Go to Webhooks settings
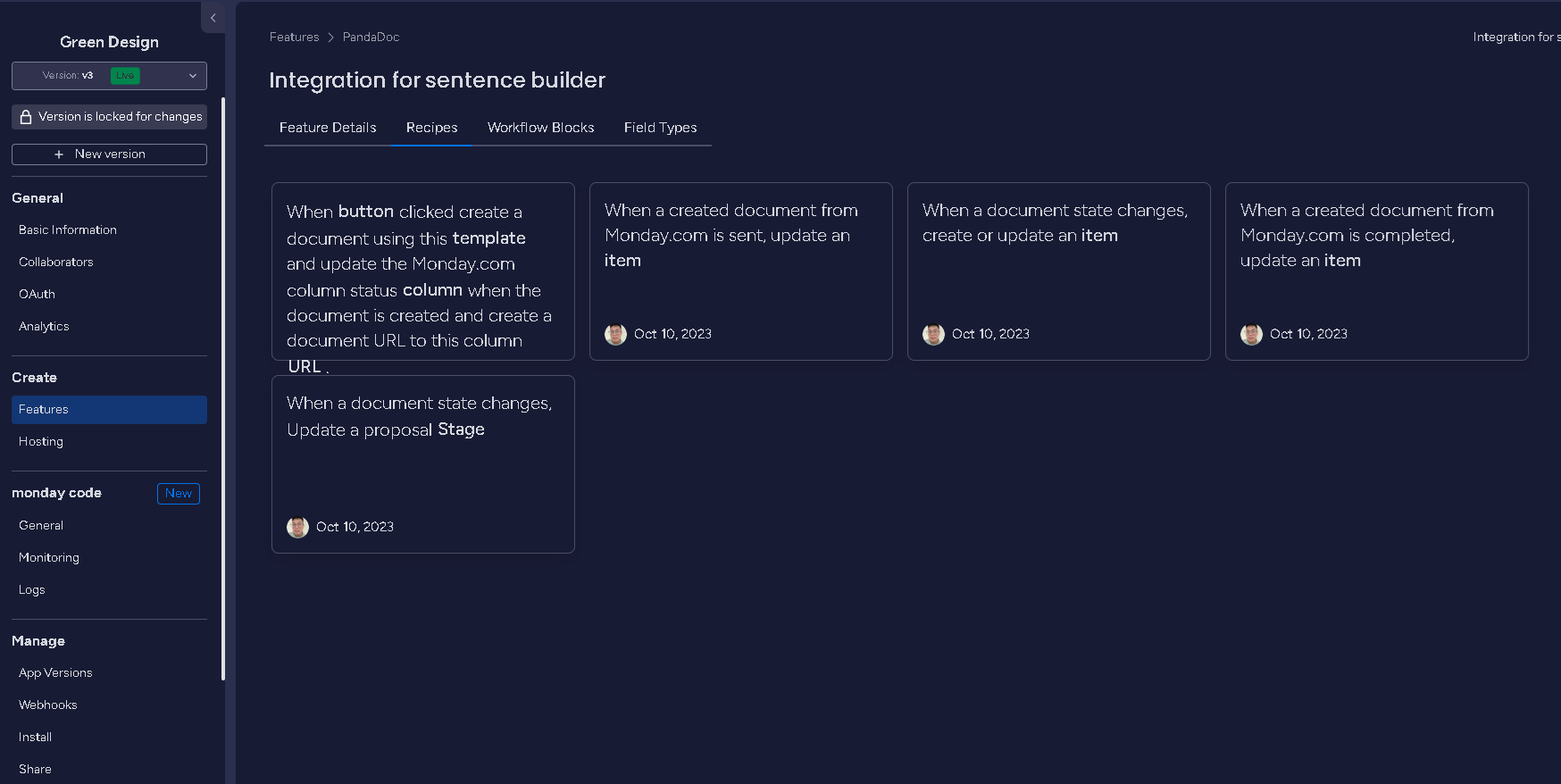 (x=48, y=705)
